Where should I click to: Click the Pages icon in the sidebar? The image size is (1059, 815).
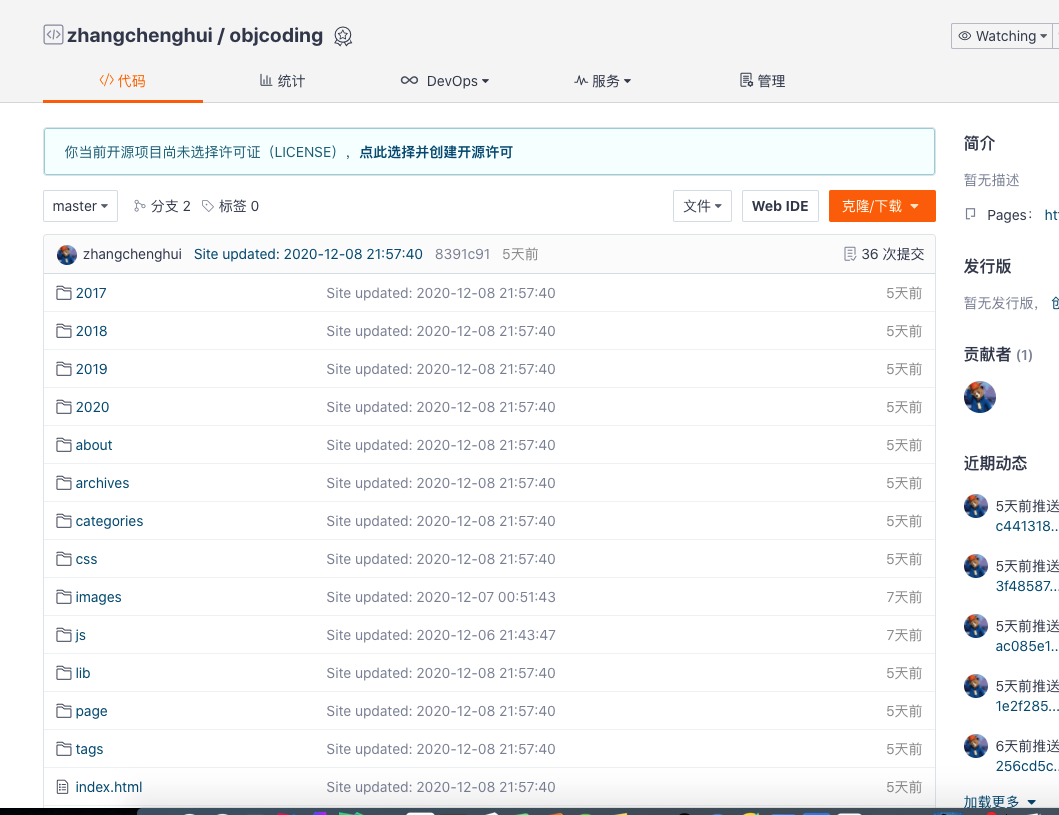tap(971, 215)
